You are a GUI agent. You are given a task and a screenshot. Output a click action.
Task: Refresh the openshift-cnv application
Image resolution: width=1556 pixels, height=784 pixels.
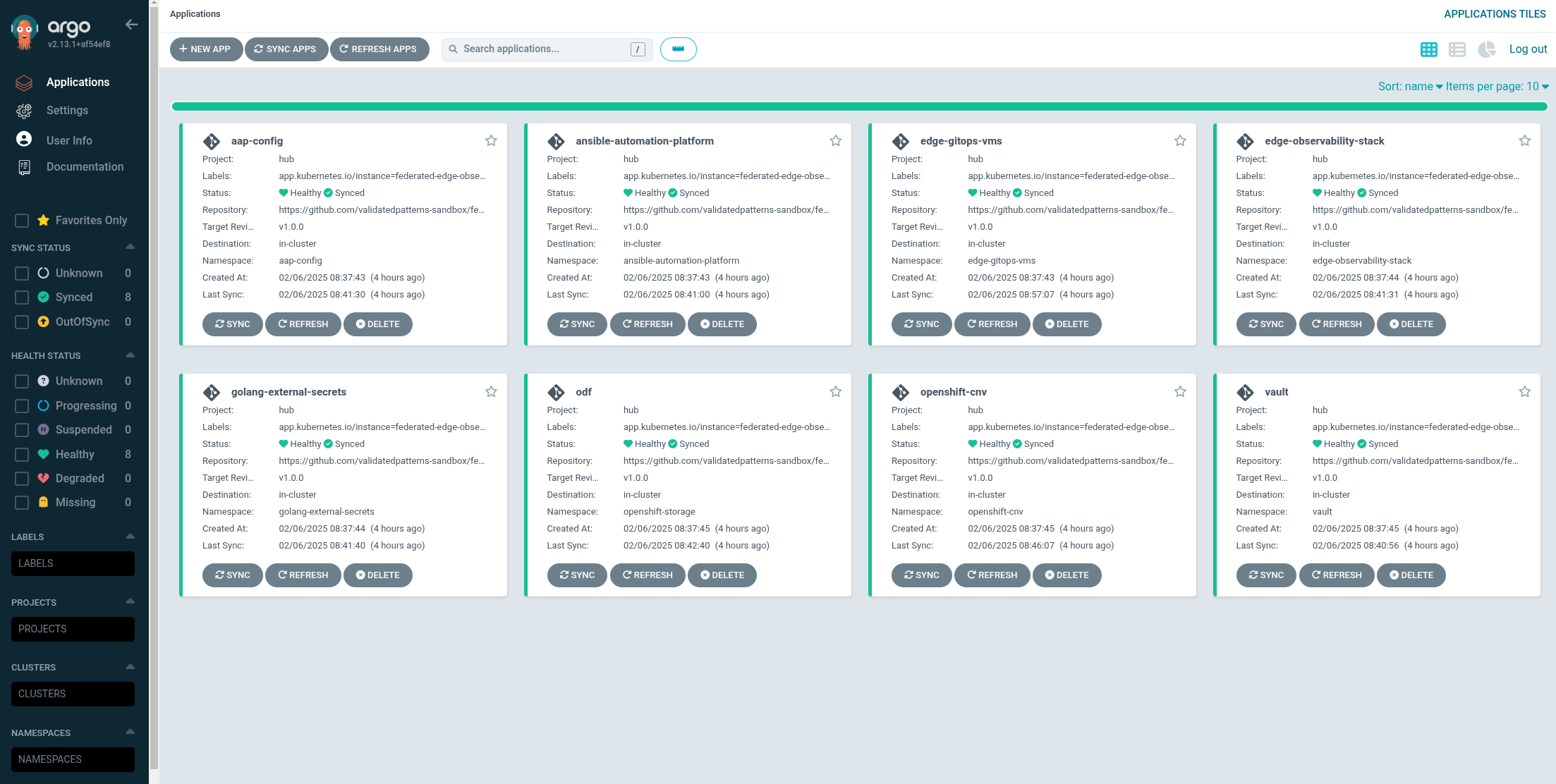point(992,575)
